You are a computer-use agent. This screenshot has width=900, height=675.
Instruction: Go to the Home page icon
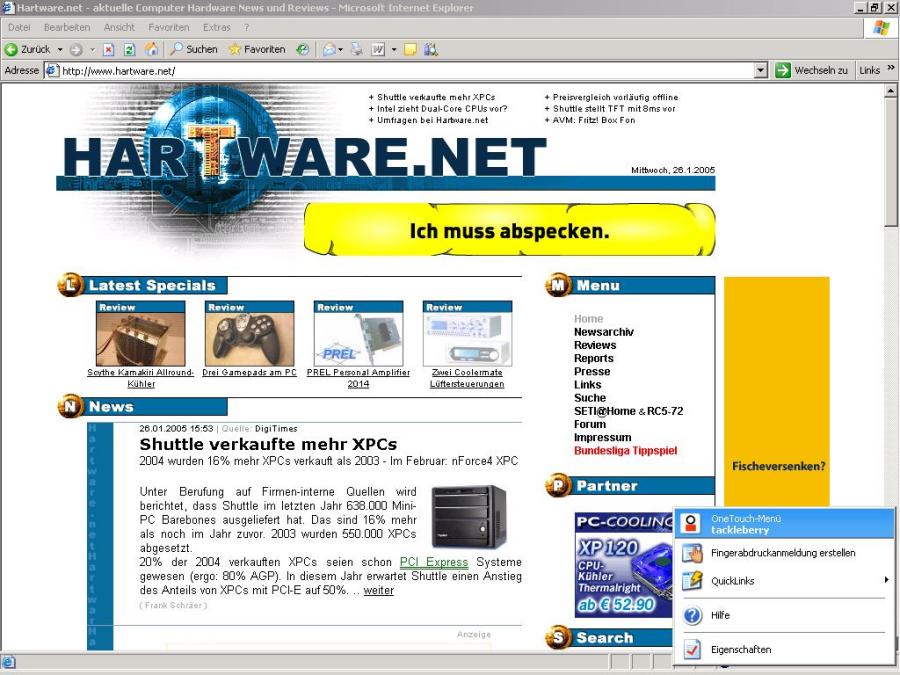click(x=151, y=49)
